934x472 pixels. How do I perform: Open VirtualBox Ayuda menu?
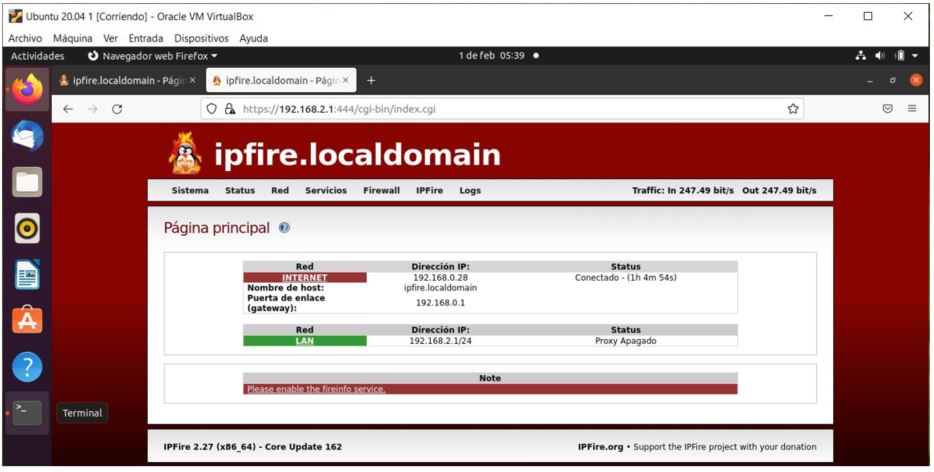(x=253, y=38)
